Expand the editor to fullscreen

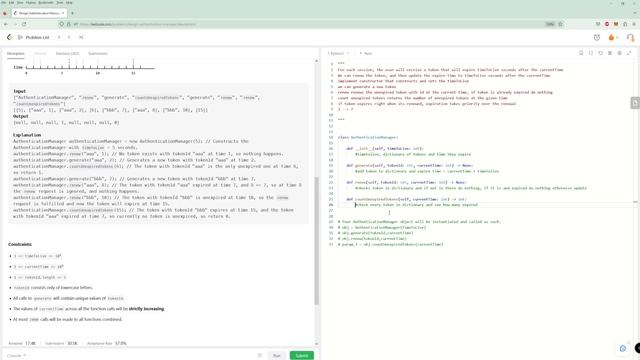pos(629,53)
